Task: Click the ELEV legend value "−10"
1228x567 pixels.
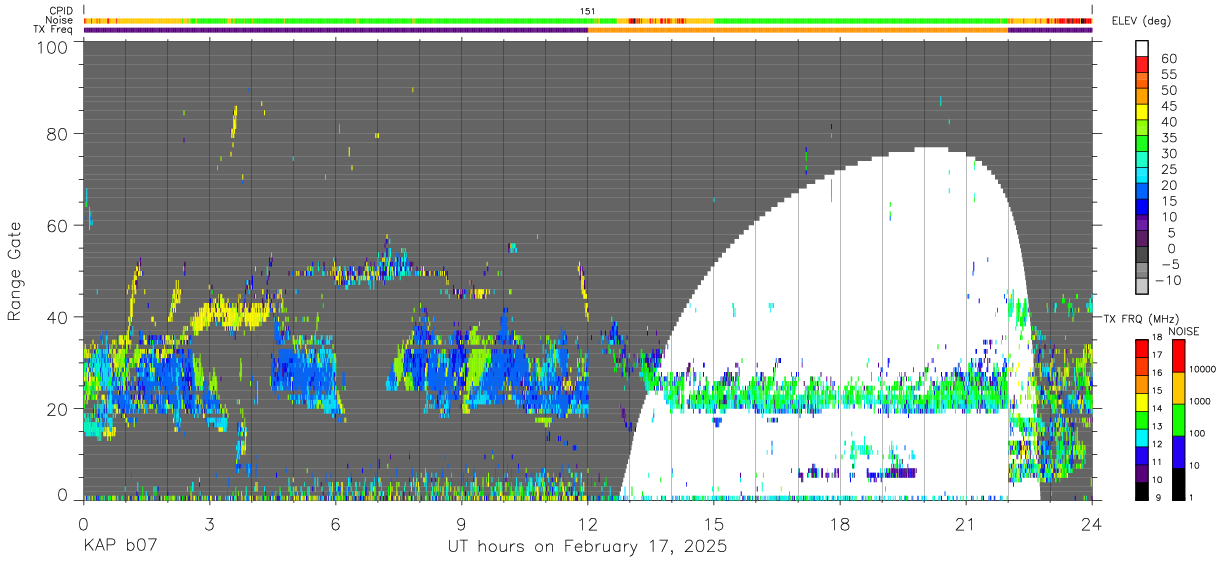Action: coord(1167,280)
